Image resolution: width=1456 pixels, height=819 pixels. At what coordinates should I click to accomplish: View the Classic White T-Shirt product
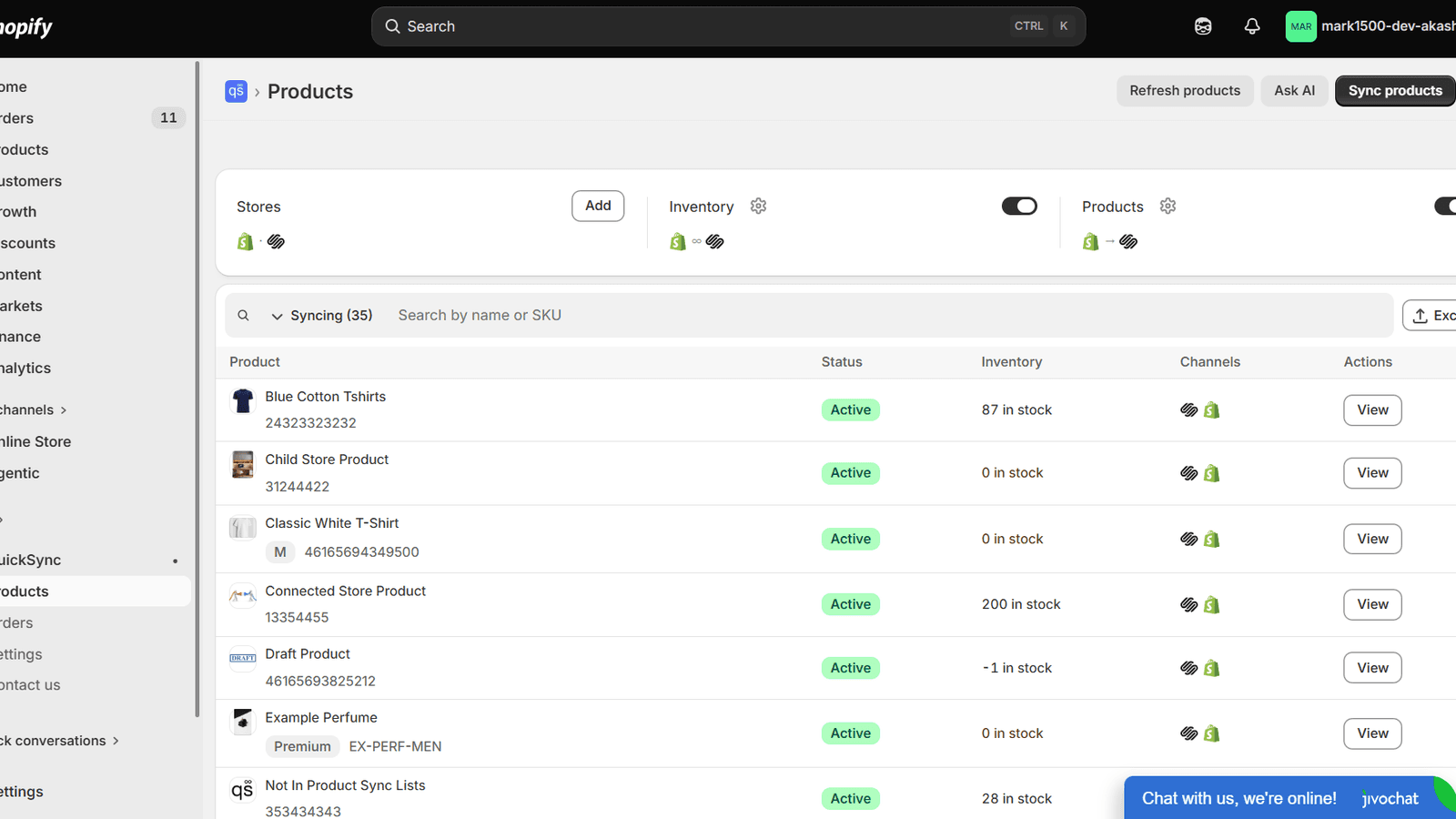(x=1372, y=539)
